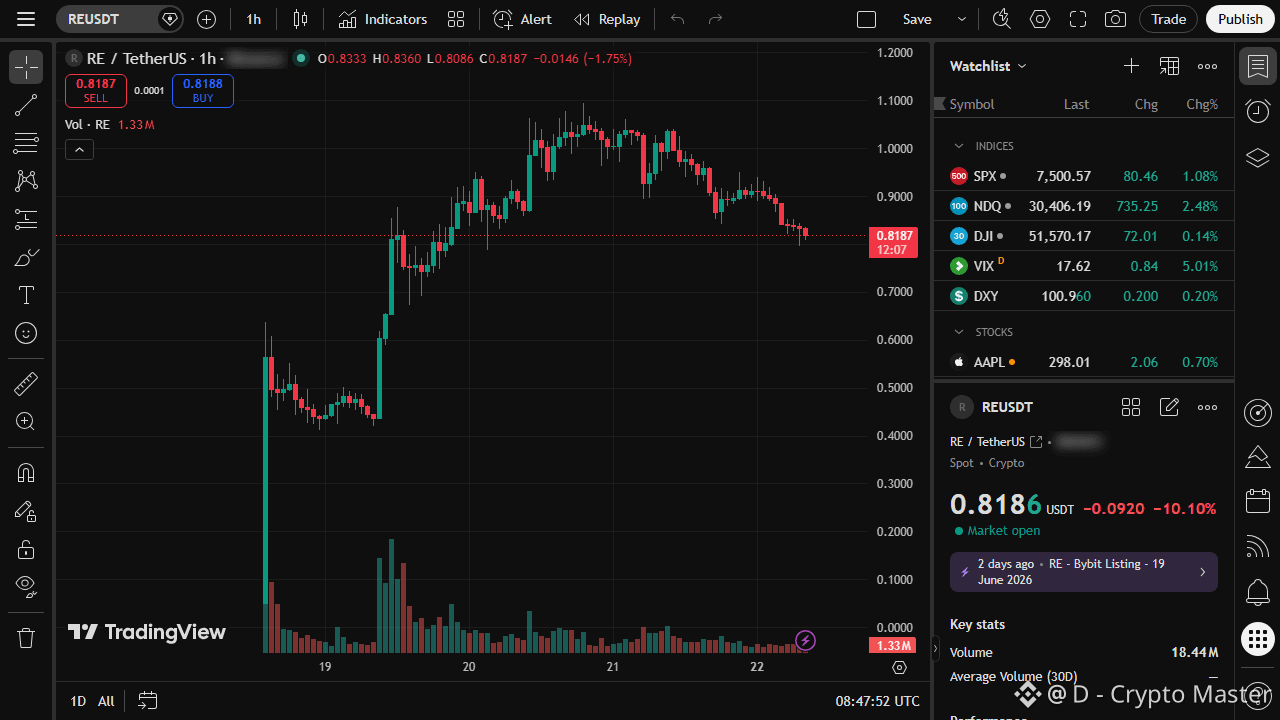Collapse the right sidebar handle

pyautogui.click(x=935, y=649)
